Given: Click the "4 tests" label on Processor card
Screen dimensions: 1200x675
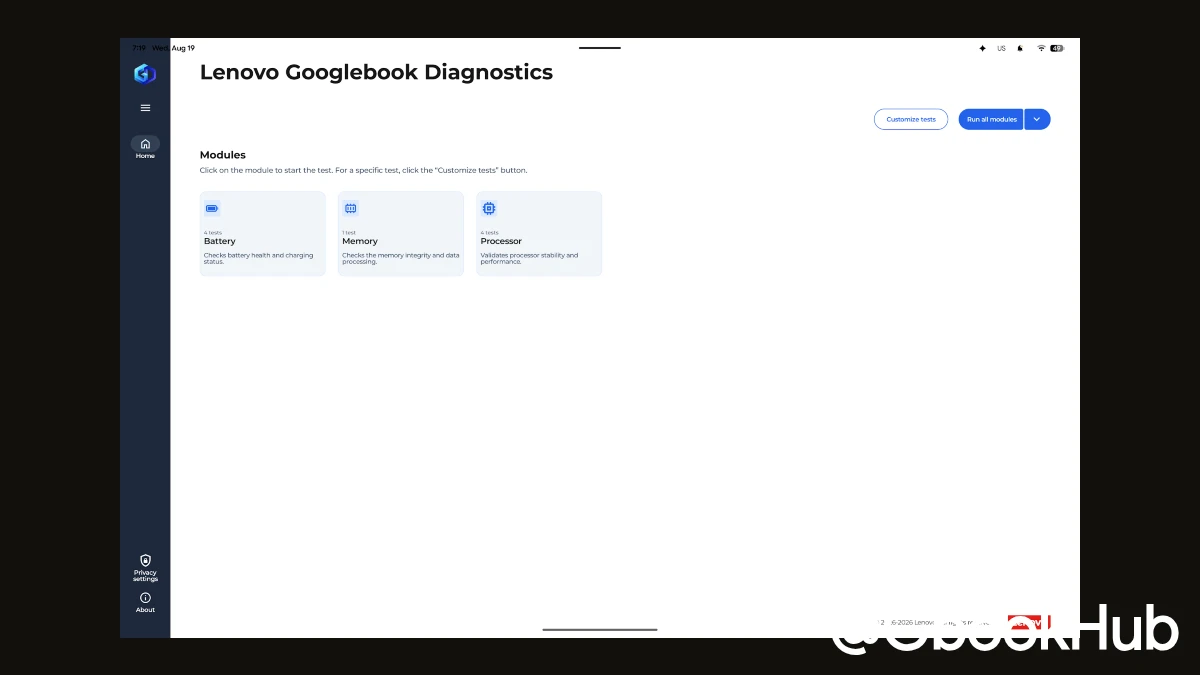Looking at the screenshot, I should click(x=489, y=232).
